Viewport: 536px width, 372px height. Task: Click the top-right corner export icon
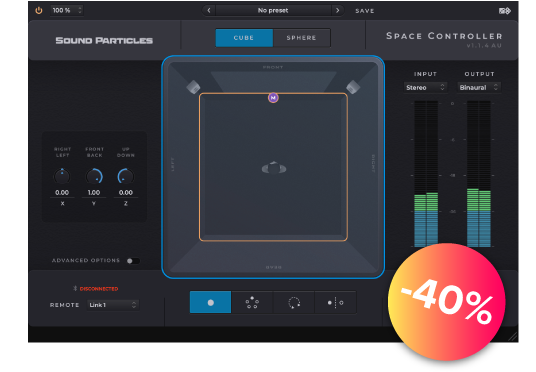point(505,11)
